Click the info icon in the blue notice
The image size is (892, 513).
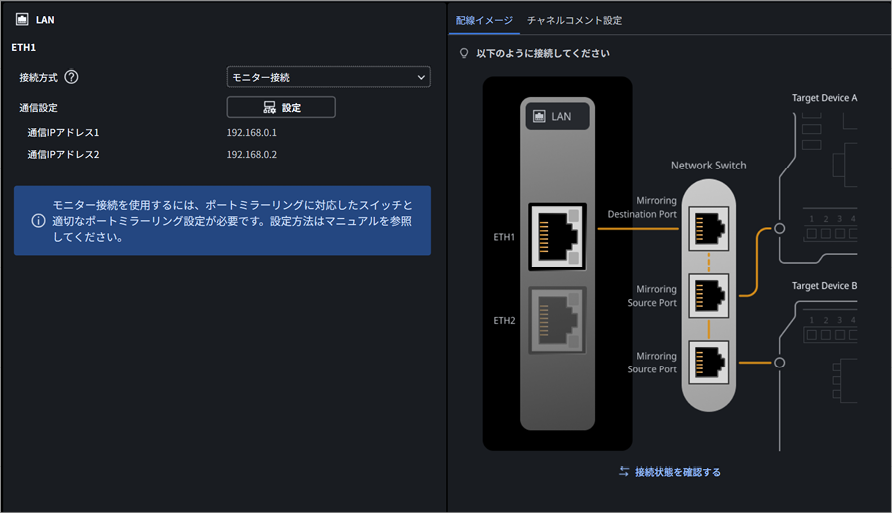(38, 221)
